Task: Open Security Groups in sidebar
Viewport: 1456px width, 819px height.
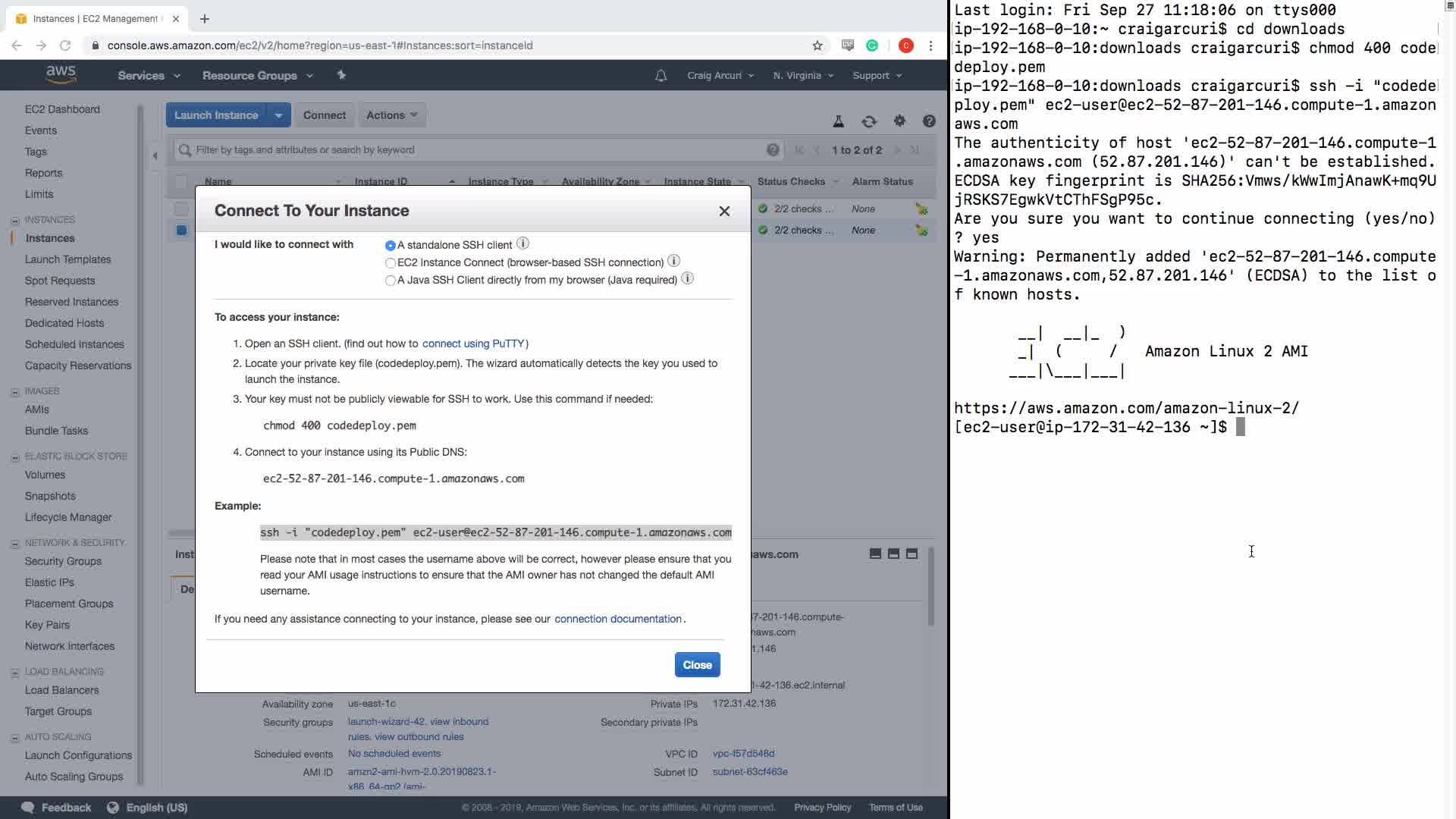Action: (x=63, y=561)
